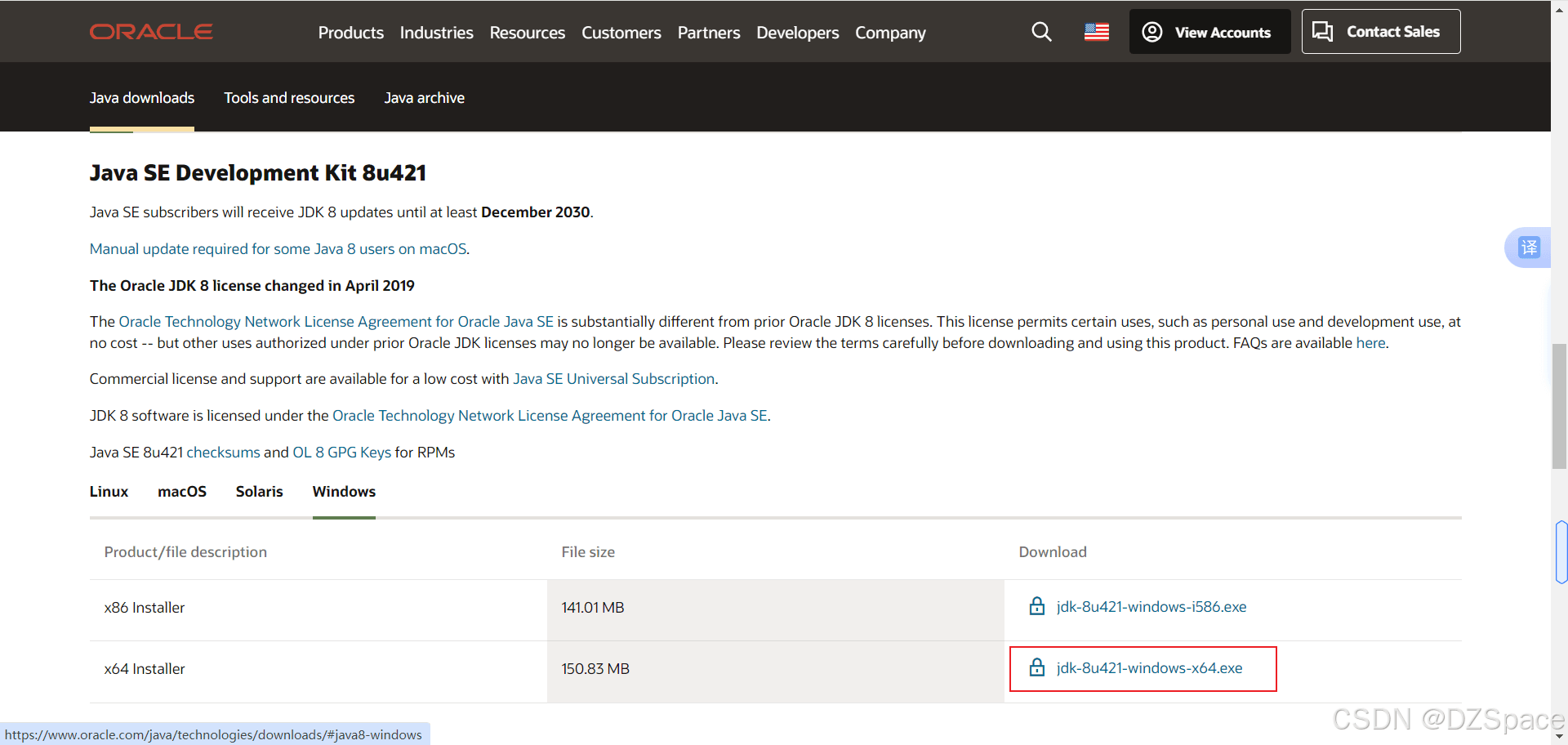Click the File size column header
1568x745 pixels.
point(588,552)
